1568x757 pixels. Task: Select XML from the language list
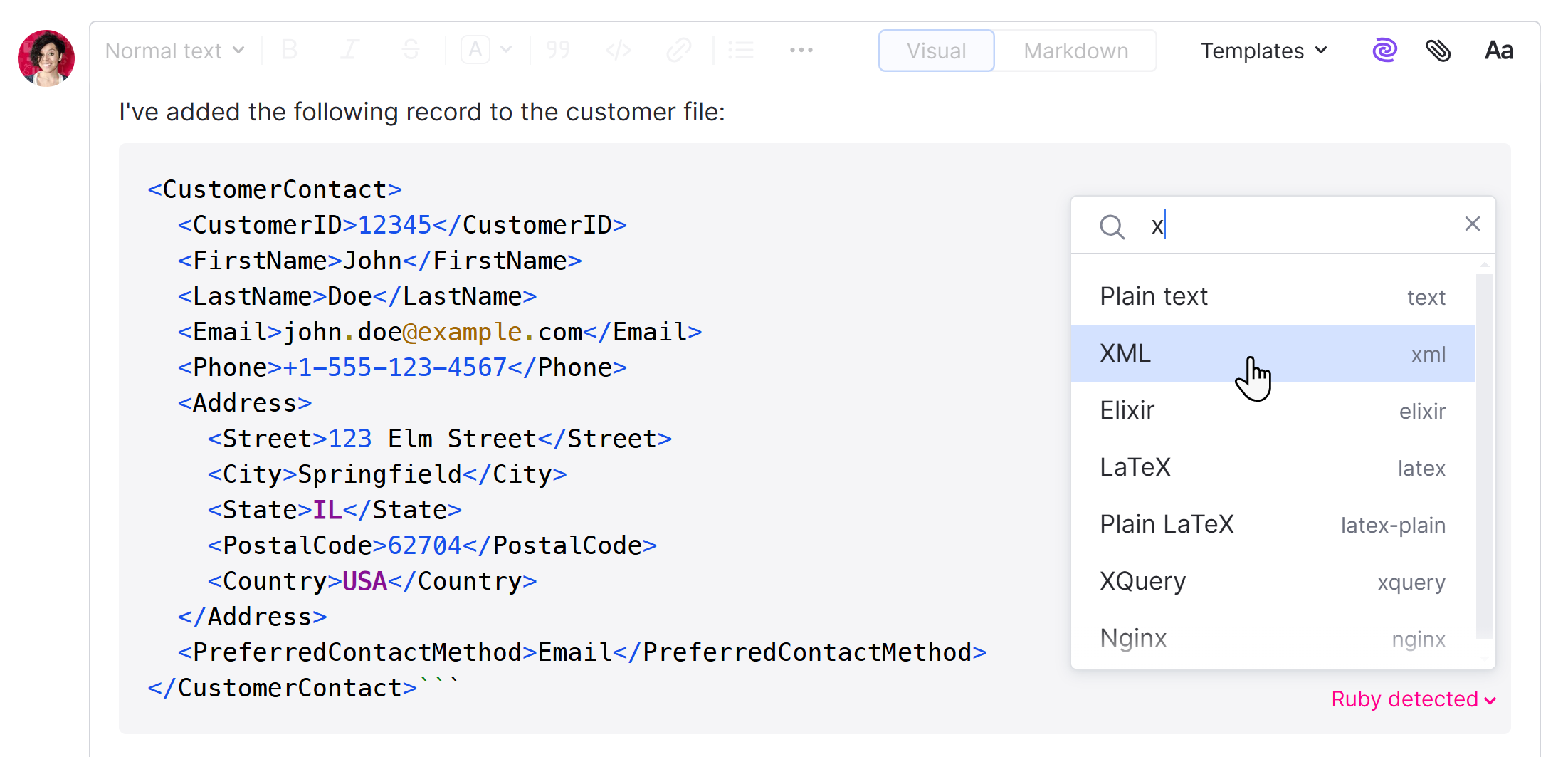(1210, 353)
